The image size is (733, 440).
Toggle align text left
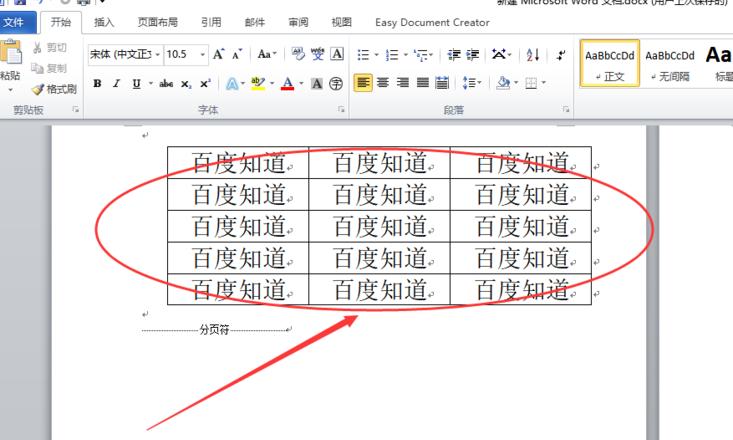click(x=363, y=83)
